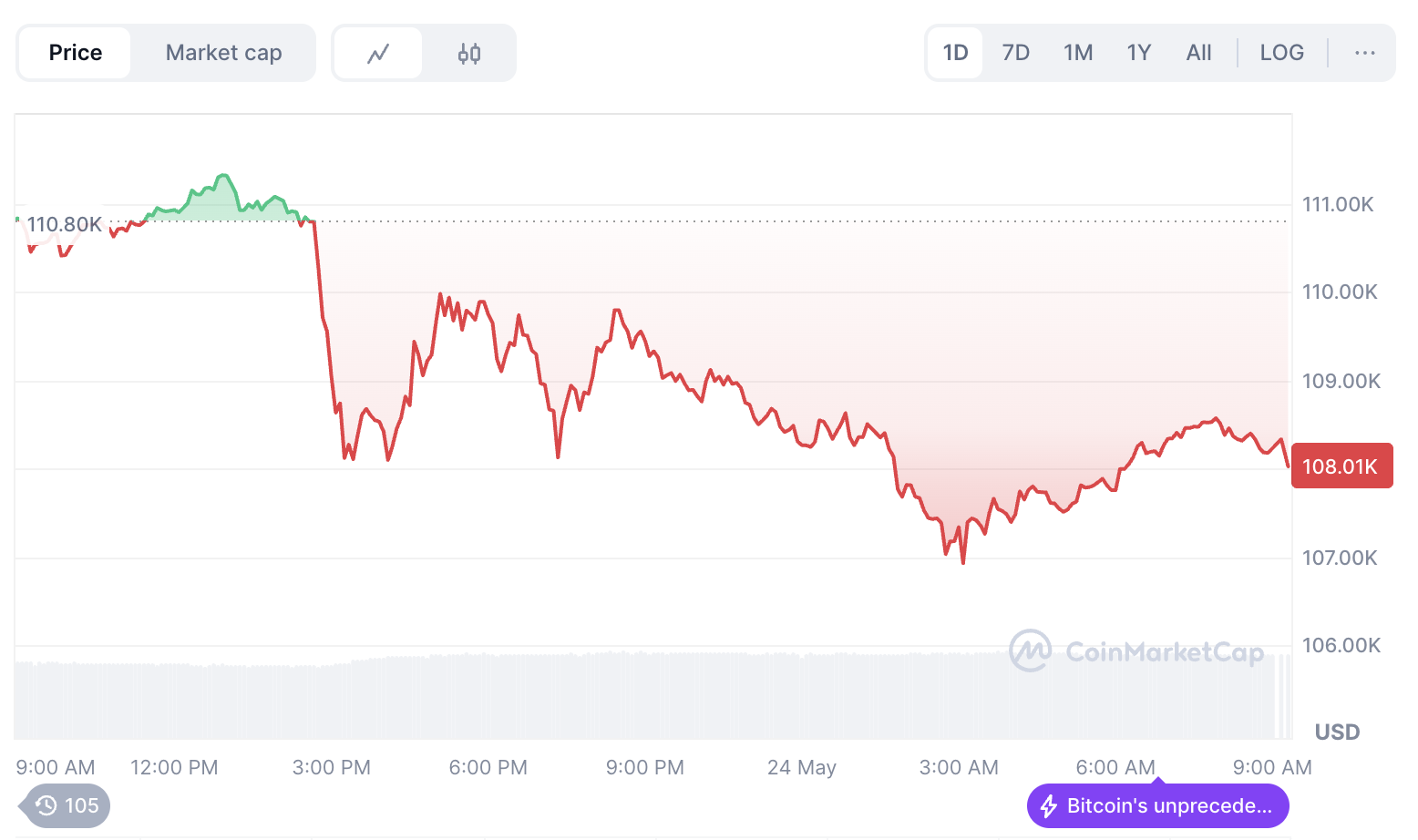
Task: Switch to line chart view
Action: 378,54
